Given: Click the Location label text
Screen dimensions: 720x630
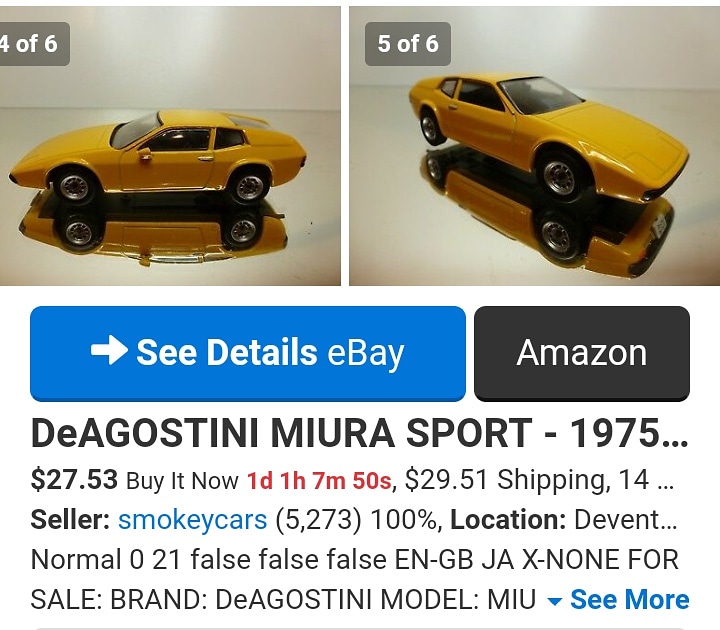Looking at the screenshot, I should (x=508, y=520).
